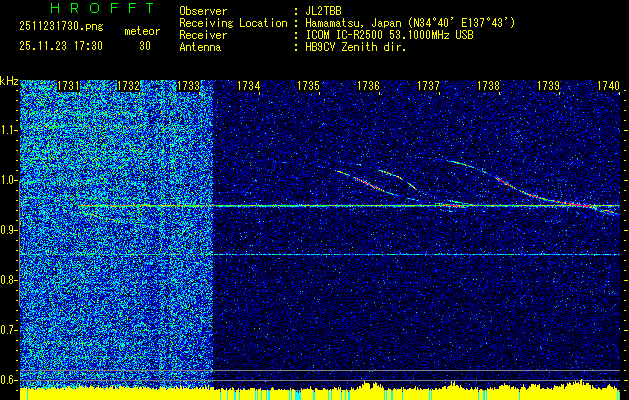Click the 1731 time marker
The width and height of the screenshot is (629, 400).
[69, 87]
